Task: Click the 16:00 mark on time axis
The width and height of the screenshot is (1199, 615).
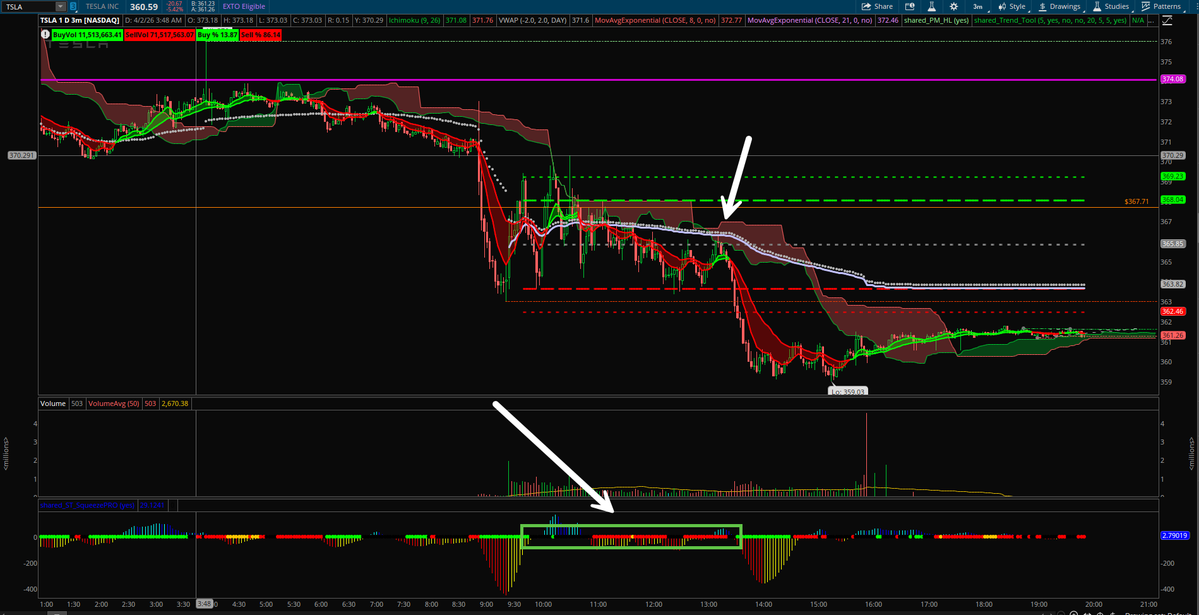Action: tap(873, 604)
